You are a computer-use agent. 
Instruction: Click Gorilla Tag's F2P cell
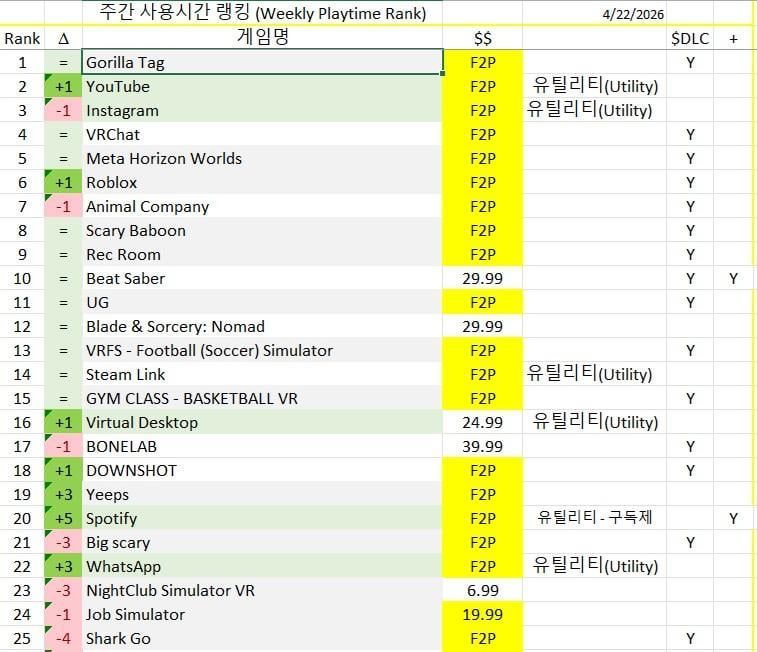tap(482, 62)
